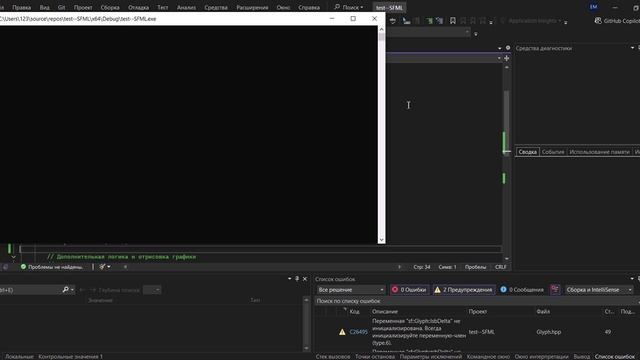Viewport: 640px width, 360px height.
Task: Open the Git menu
Action: pos(61,7)
